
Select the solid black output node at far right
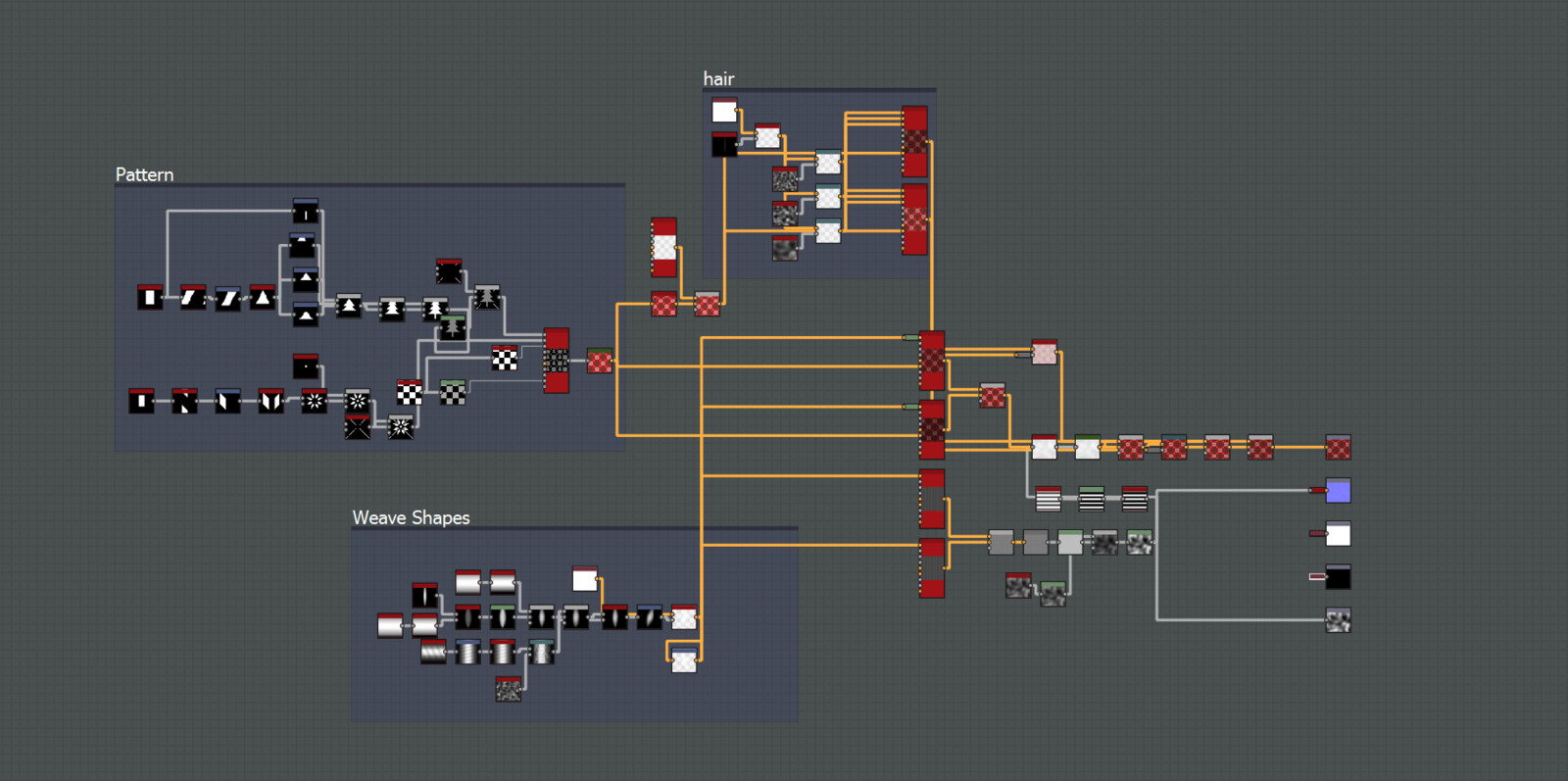1338,576
